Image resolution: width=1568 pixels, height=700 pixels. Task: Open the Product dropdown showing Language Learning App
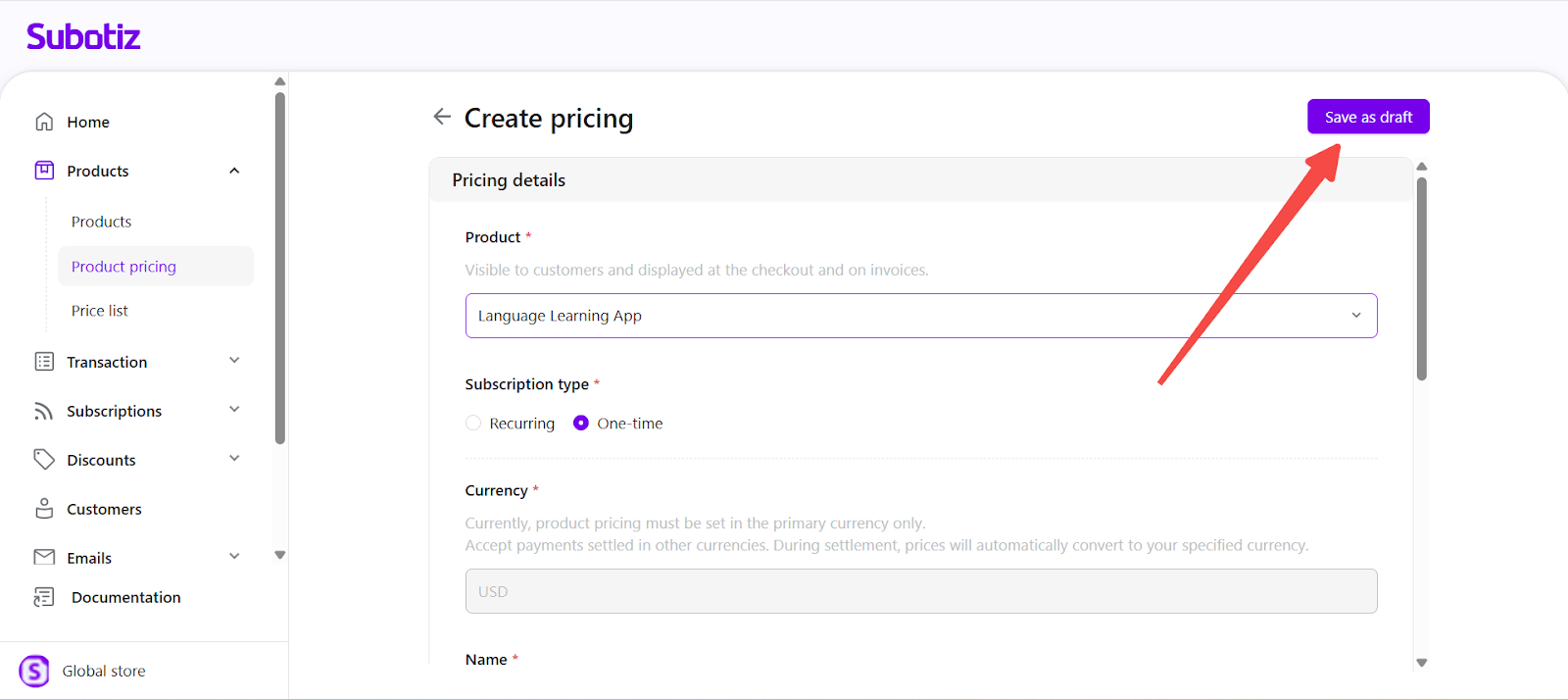click(x=920, y=316)
